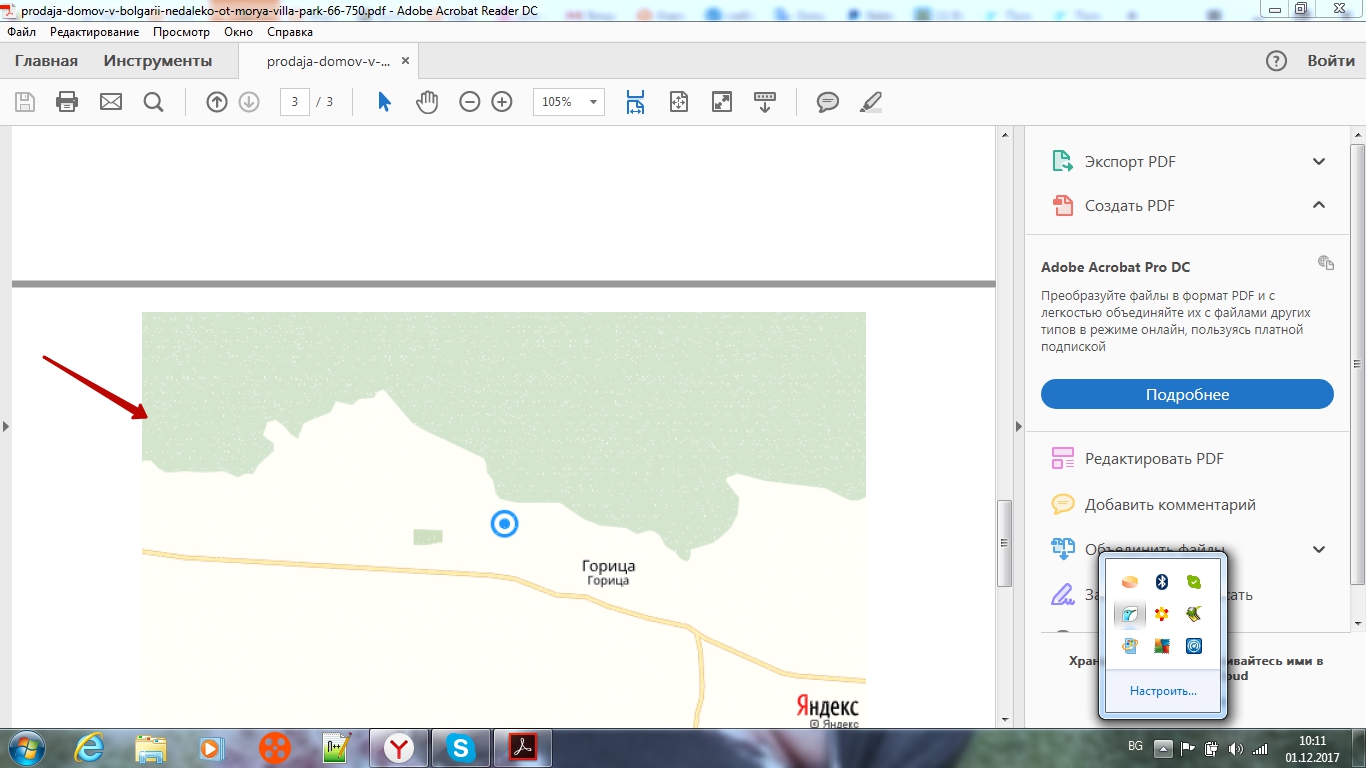The image size is (1366, 768).
Task: Close the prodaja-domov document tab
Action: coord(405,61)
